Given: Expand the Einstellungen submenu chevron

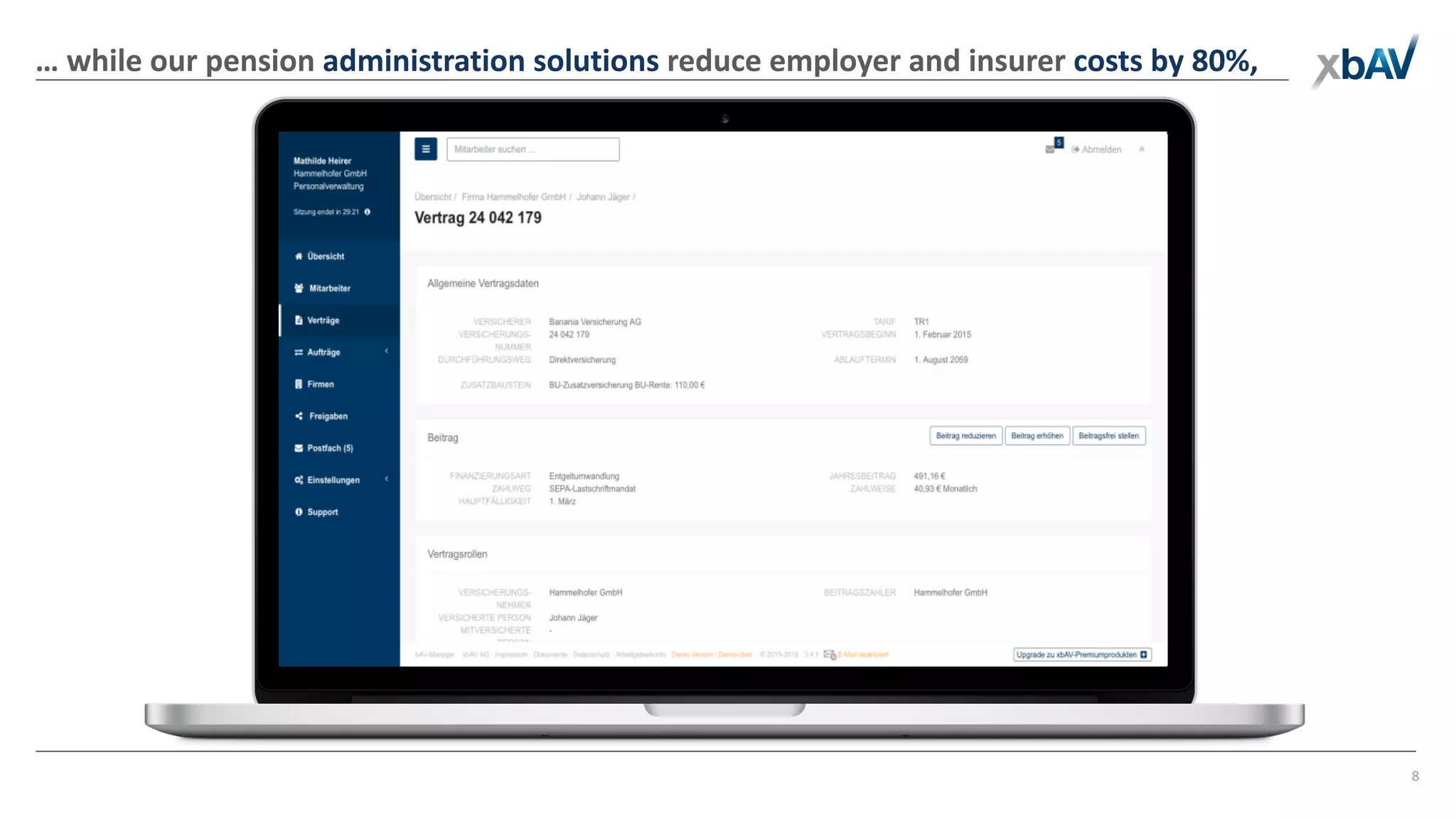Looking at the screenshot, I should (x=387, y=479).
